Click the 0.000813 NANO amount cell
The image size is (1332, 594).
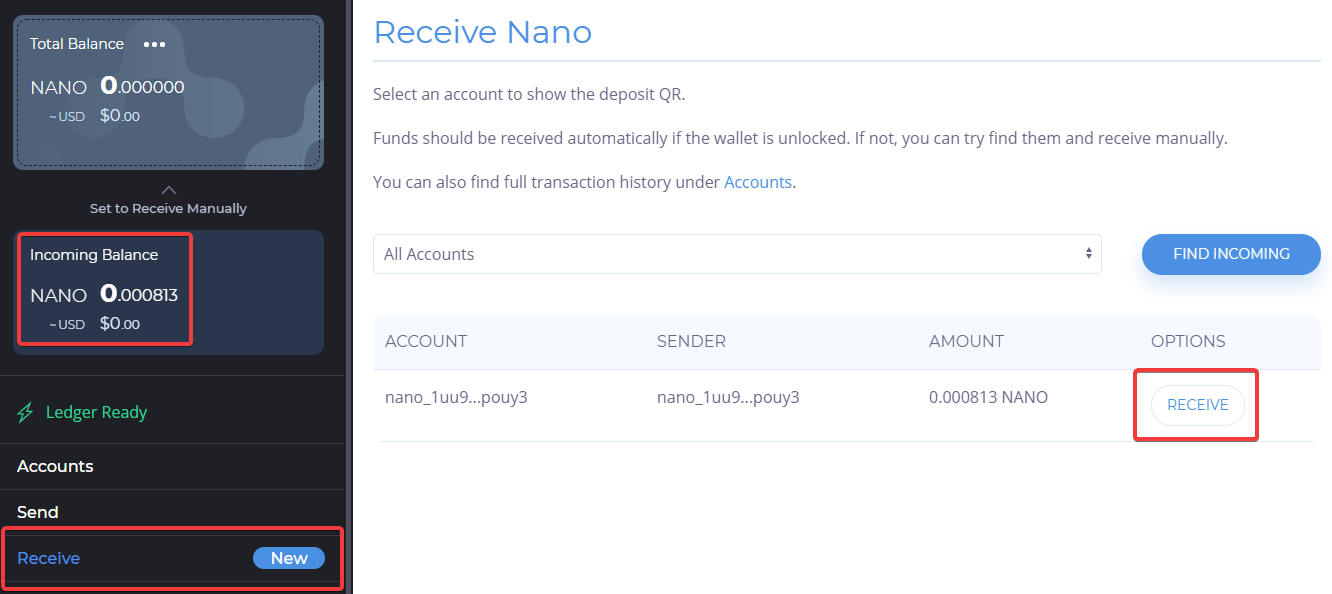click(988, 397)
